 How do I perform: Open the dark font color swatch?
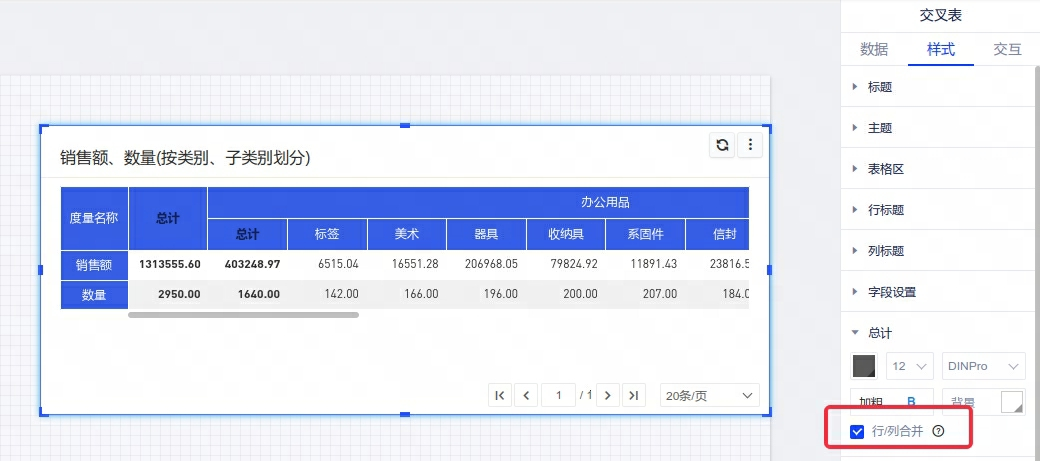click(864, 366)
